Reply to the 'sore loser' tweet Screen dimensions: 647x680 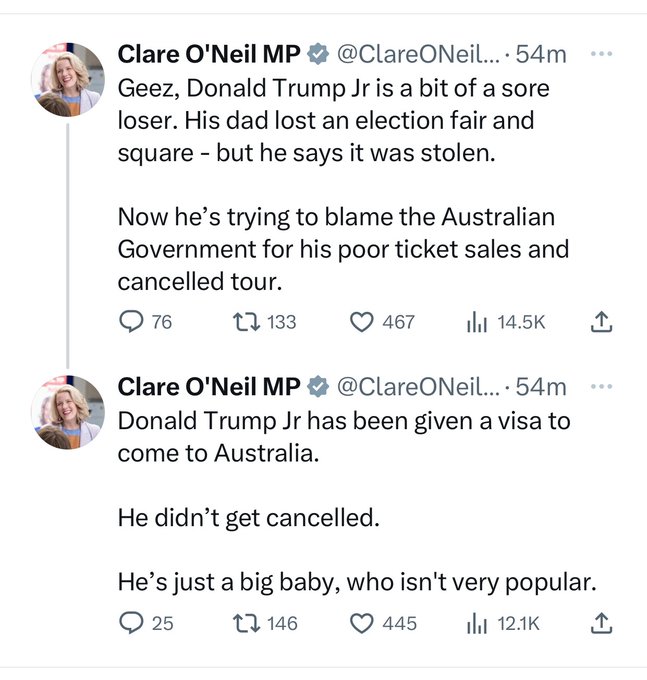click(131, 321)
